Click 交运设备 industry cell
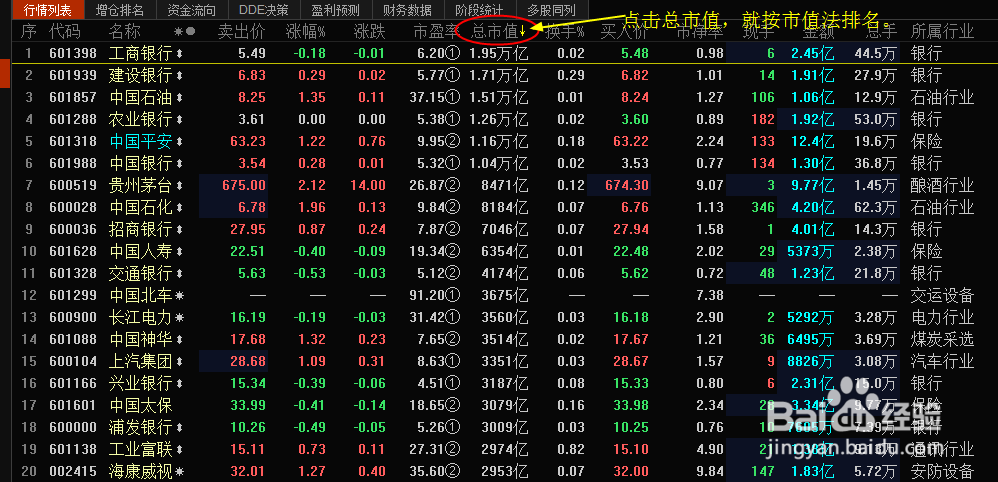Screen dimensions: 998x482 [942, 296]
